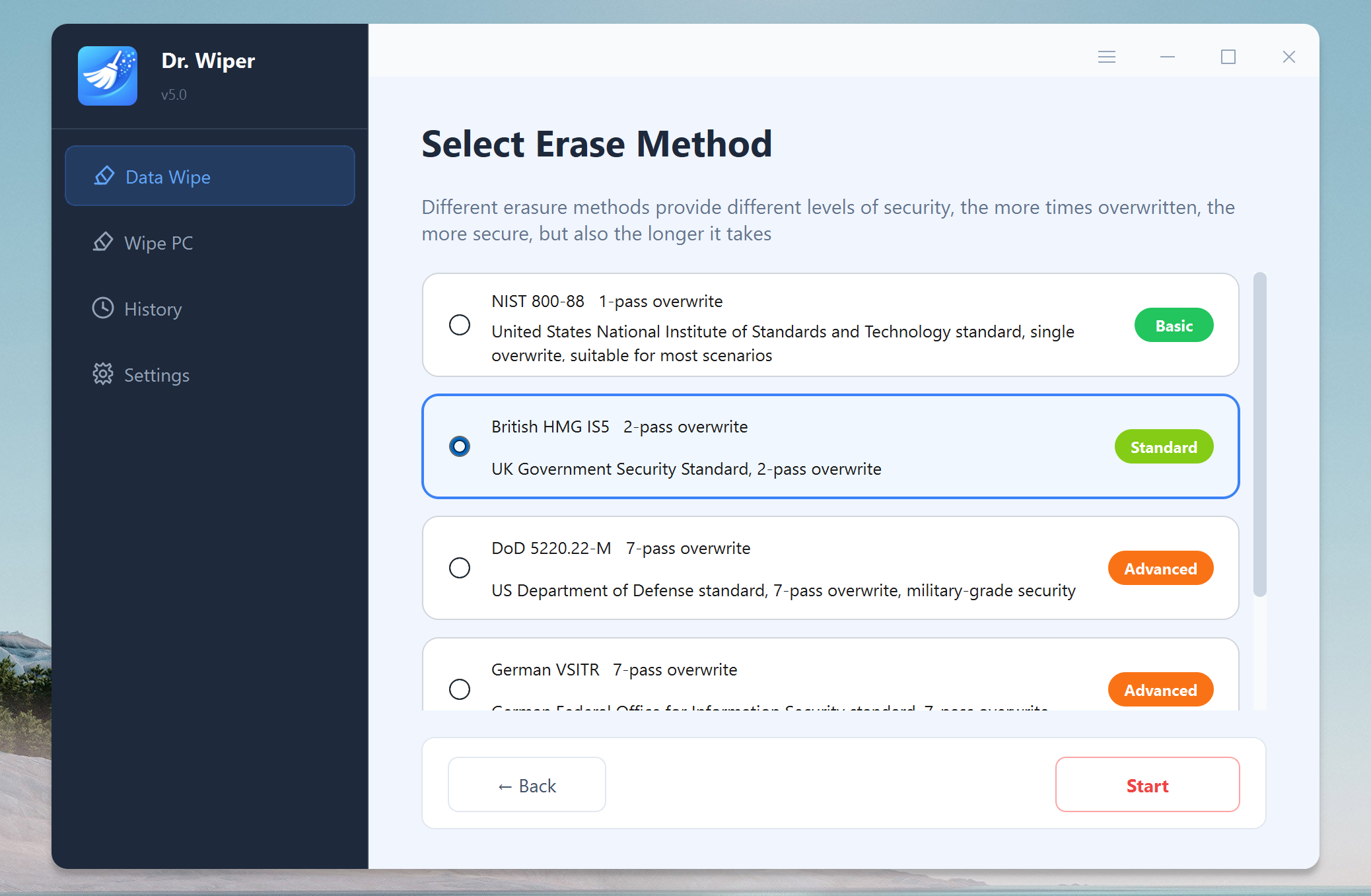Viewport: 1371px width, 896px height.
Task: Click the Data Wipe eraser icon
Action: point(104,176)
